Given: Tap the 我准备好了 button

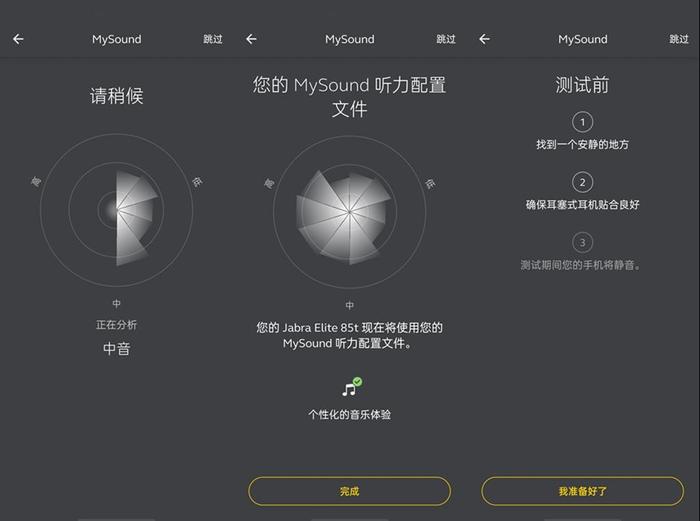Looking at the screenshot, I should [x=582, y=491].
